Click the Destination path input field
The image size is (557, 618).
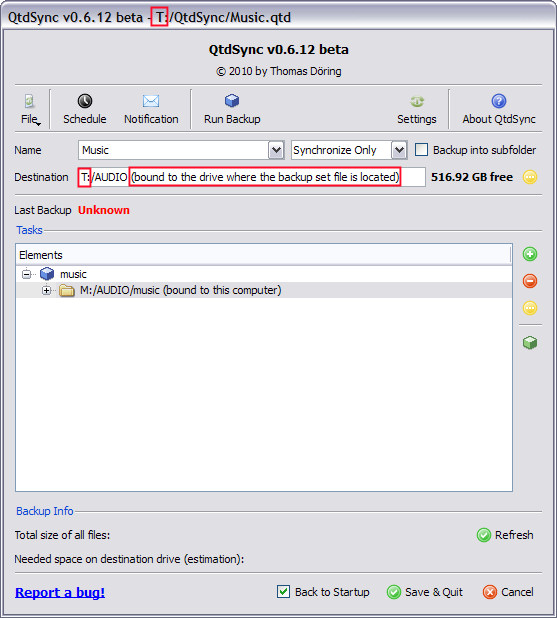251,177
